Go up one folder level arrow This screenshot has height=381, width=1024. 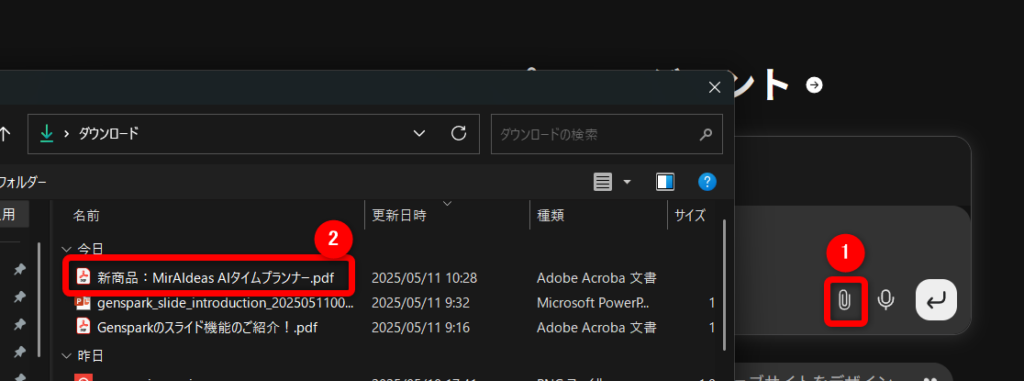[5, 134]
